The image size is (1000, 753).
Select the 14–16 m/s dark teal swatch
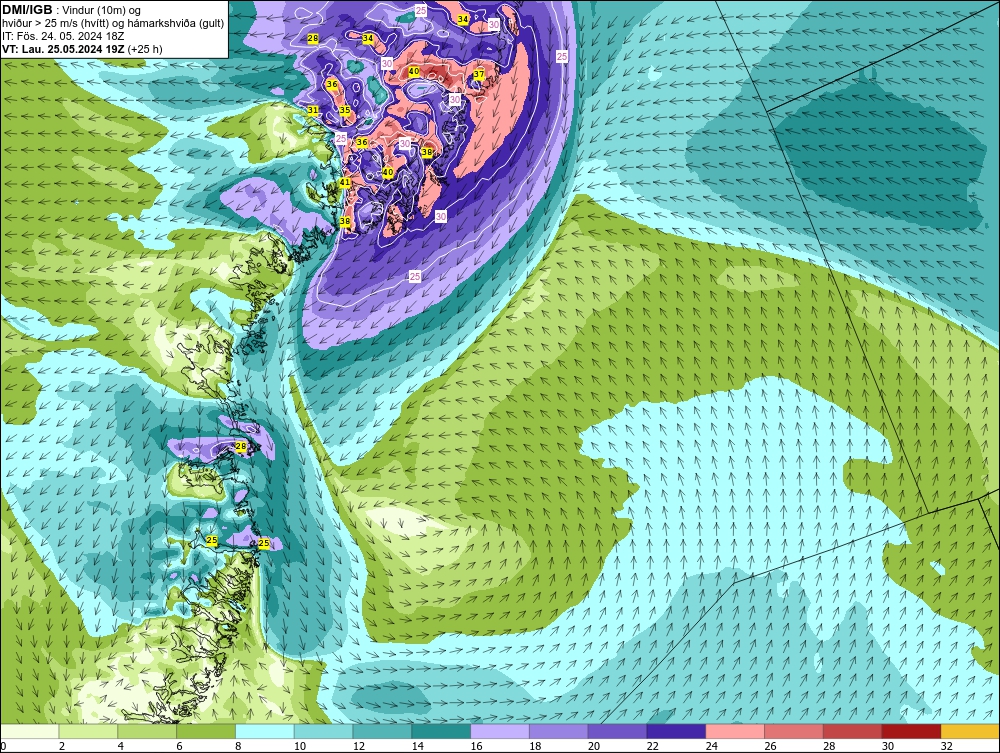coord(441,731)
